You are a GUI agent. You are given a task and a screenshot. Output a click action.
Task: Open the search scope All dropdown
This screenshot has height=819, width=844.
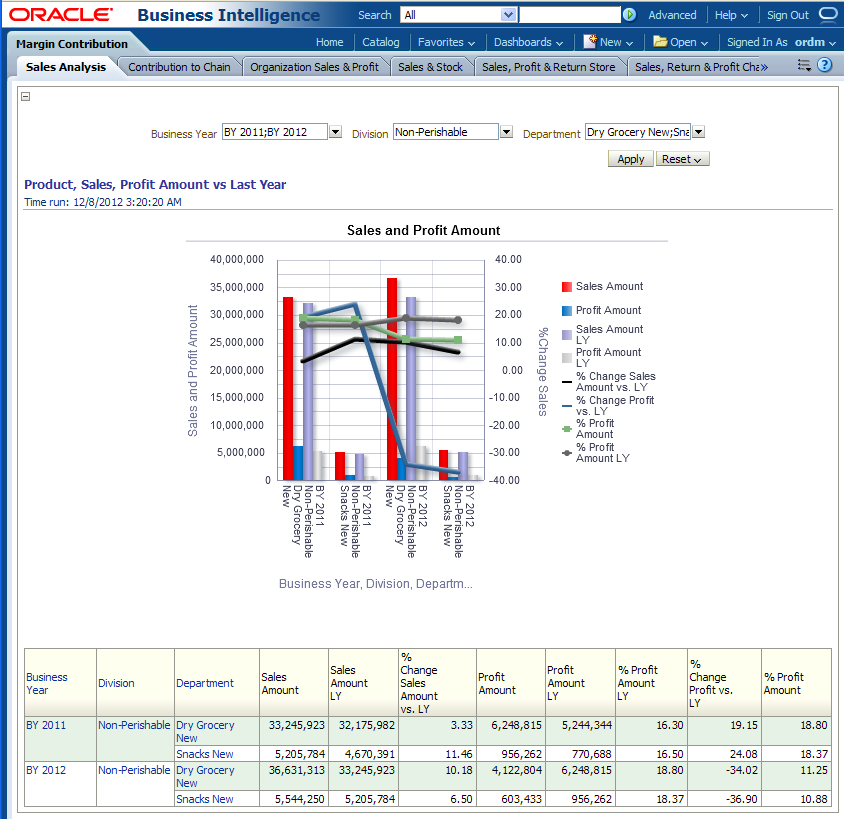[x=508, y=15]
